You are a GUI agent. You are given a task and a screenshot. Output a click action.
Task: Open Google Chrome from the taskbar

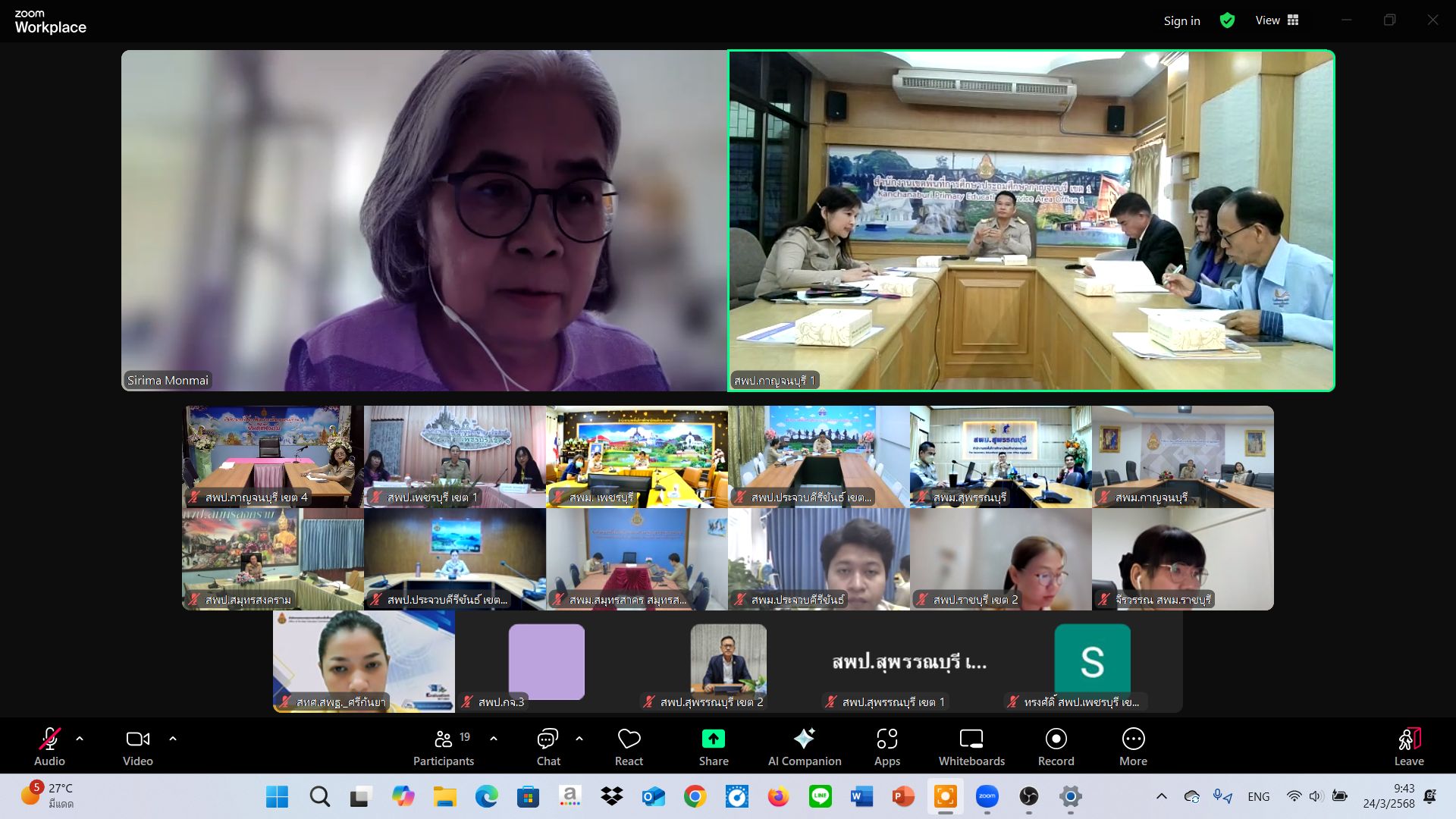(695, 796)
